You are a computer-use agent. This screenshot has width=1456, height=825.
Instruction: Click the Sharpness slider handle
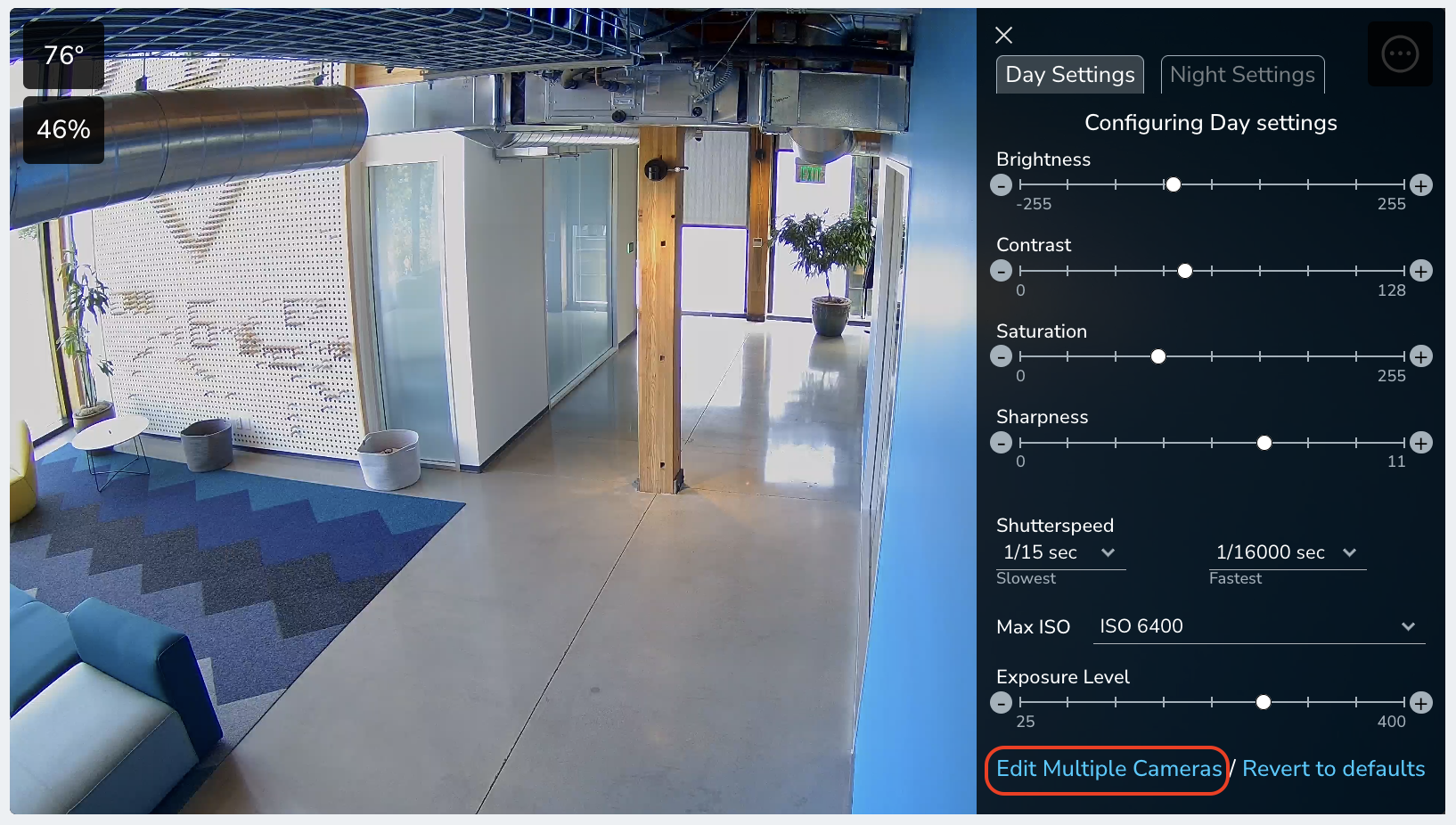(x=1264, y=443)
